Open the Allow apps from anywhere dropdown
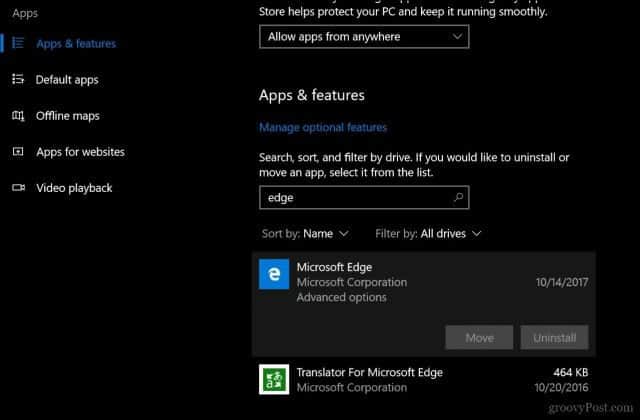Image resolution: width=640 pixels, height=420 pixels. click(364, 37)
